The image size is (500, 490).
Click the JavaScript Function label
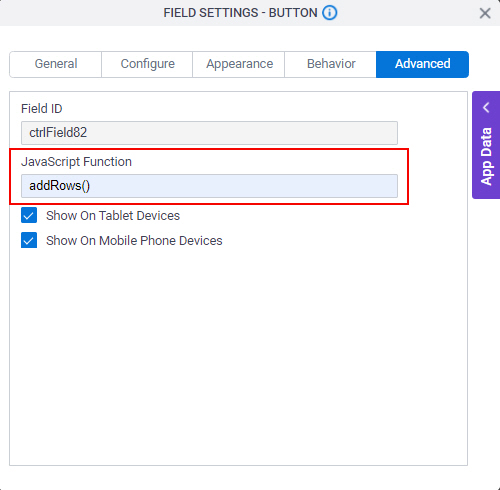pyautogui.click(x=76, y=162)
